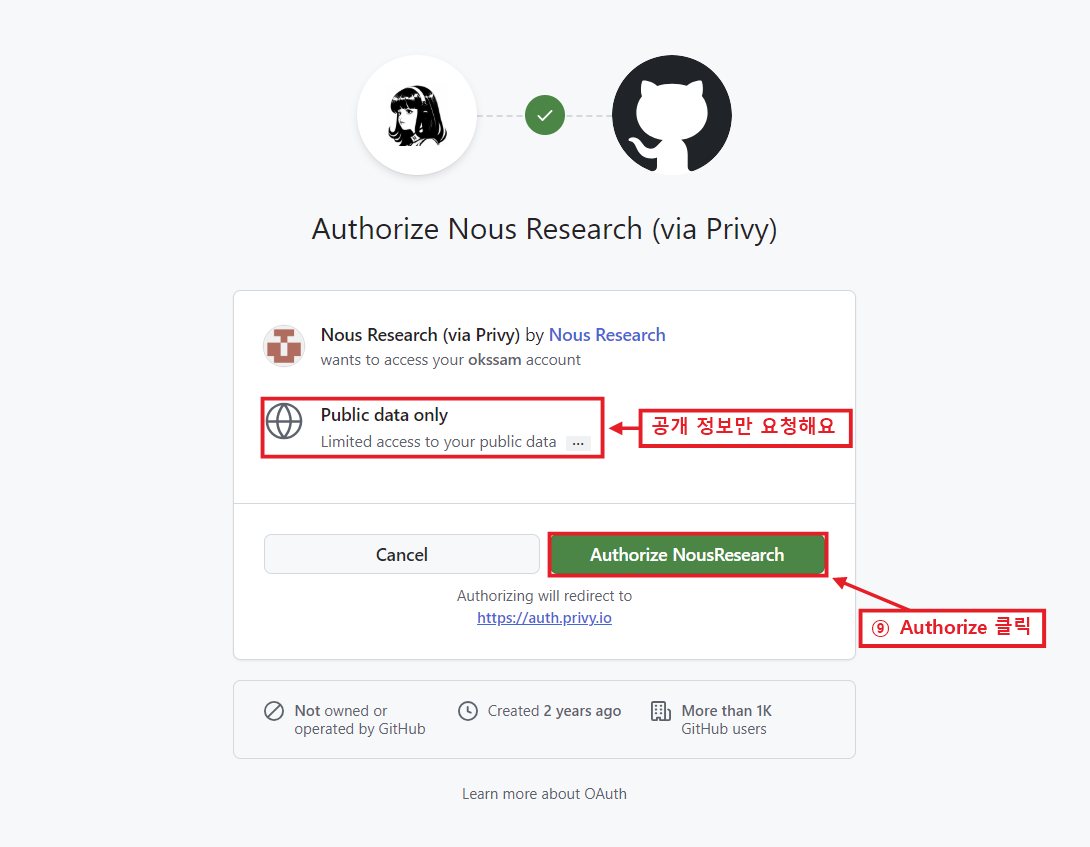Click the 'Limited access to your public data' text

(x=439, y=442)
